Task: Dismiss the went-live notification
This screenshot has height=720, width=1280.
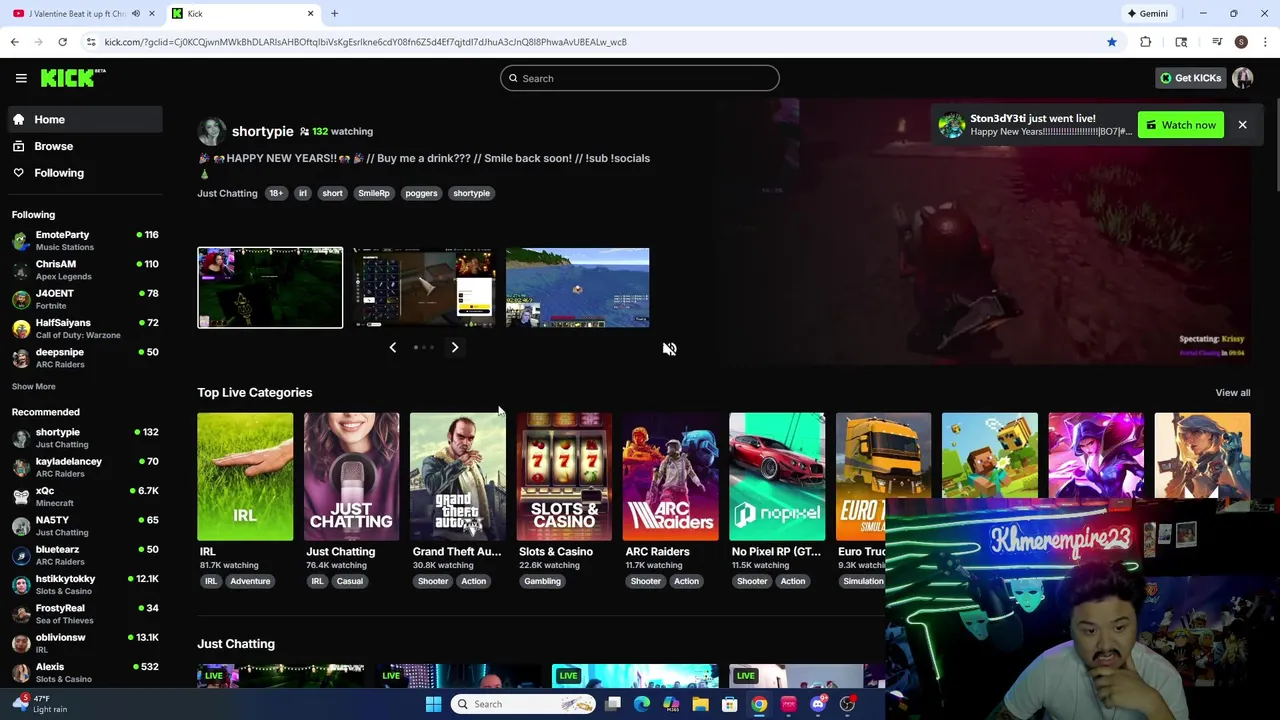Action: click(x=1242, y=125)
